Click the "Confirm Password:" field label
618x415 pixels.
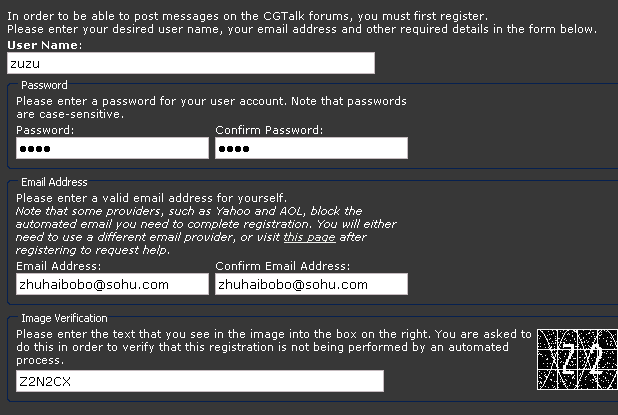coord(269,130)
